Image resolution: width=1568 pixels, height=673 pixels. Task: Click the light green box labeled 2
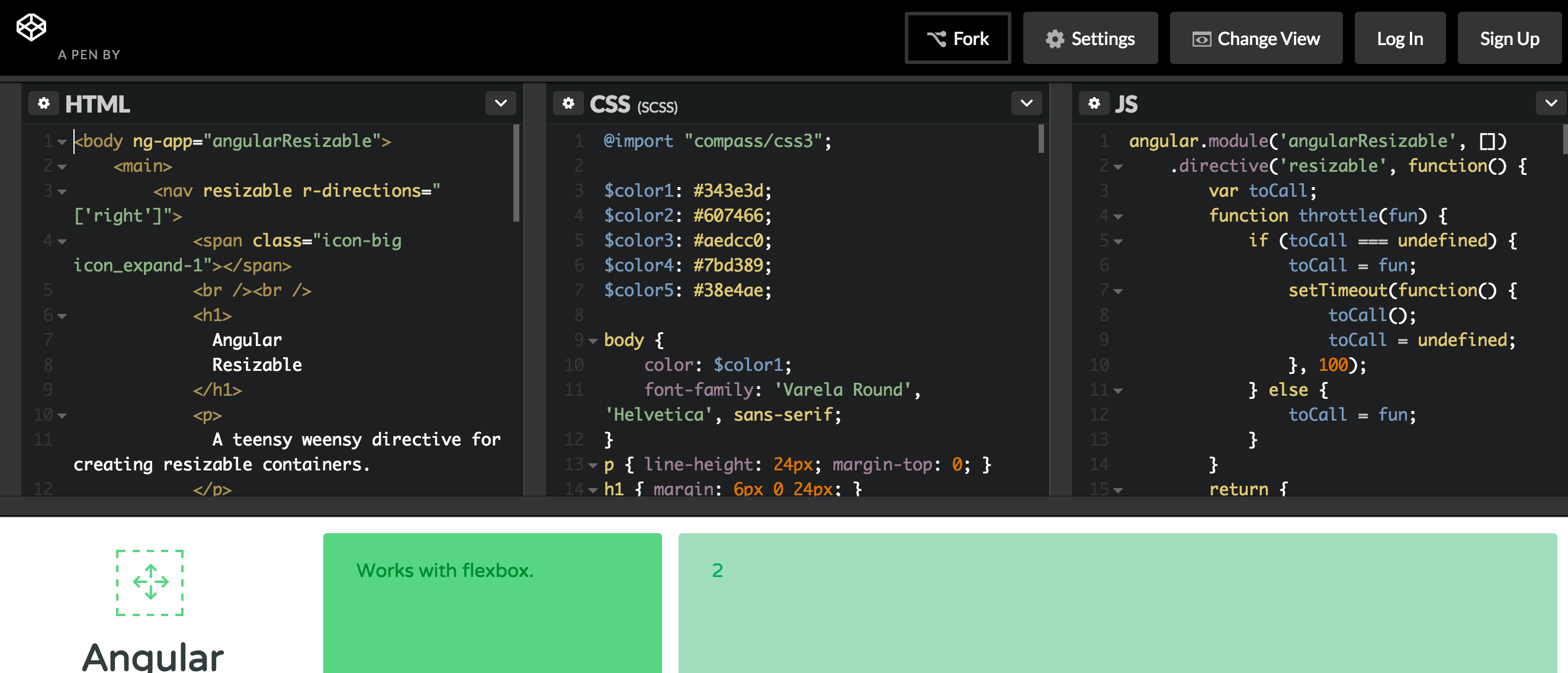click(x=1117, y=603)
